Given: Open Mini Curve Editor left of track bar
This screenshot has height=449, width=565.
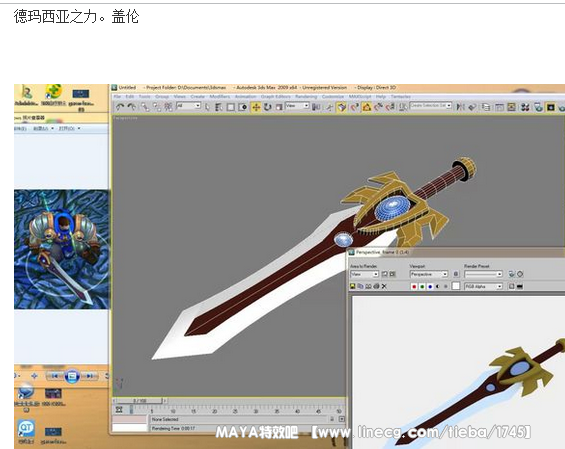Looking at the screenshot, I should (x=119, y=409).
